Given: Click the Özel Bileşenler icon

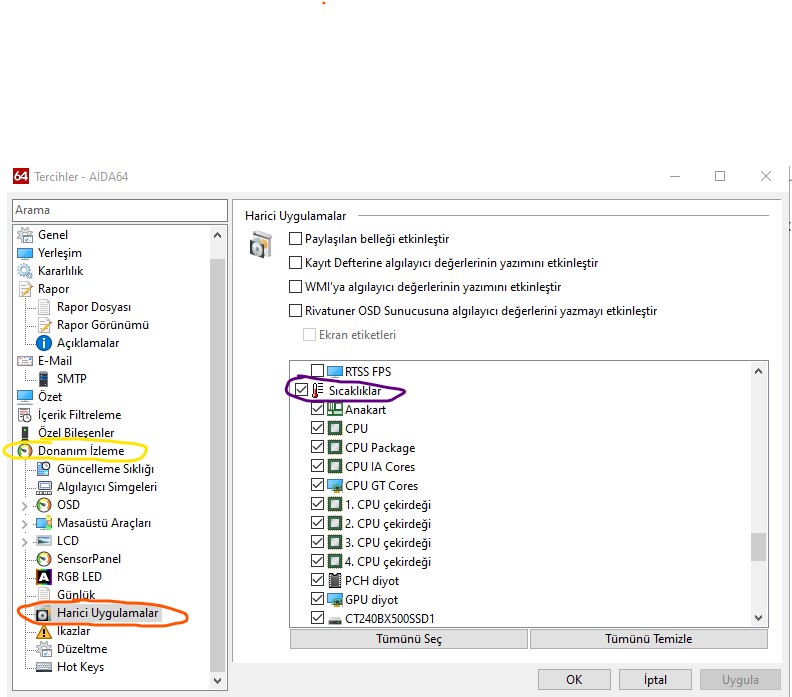Looking at the screenshot, I should tap(25, 433).
